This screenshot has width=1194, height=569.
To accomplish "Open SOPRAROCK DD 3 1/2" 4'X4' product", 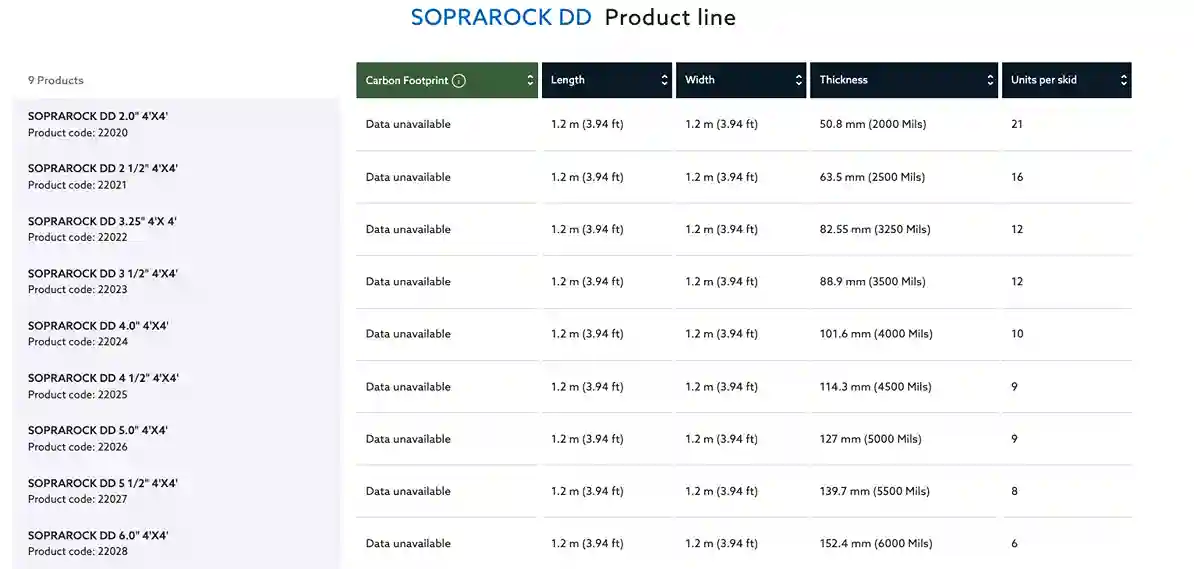I will 103,273.
